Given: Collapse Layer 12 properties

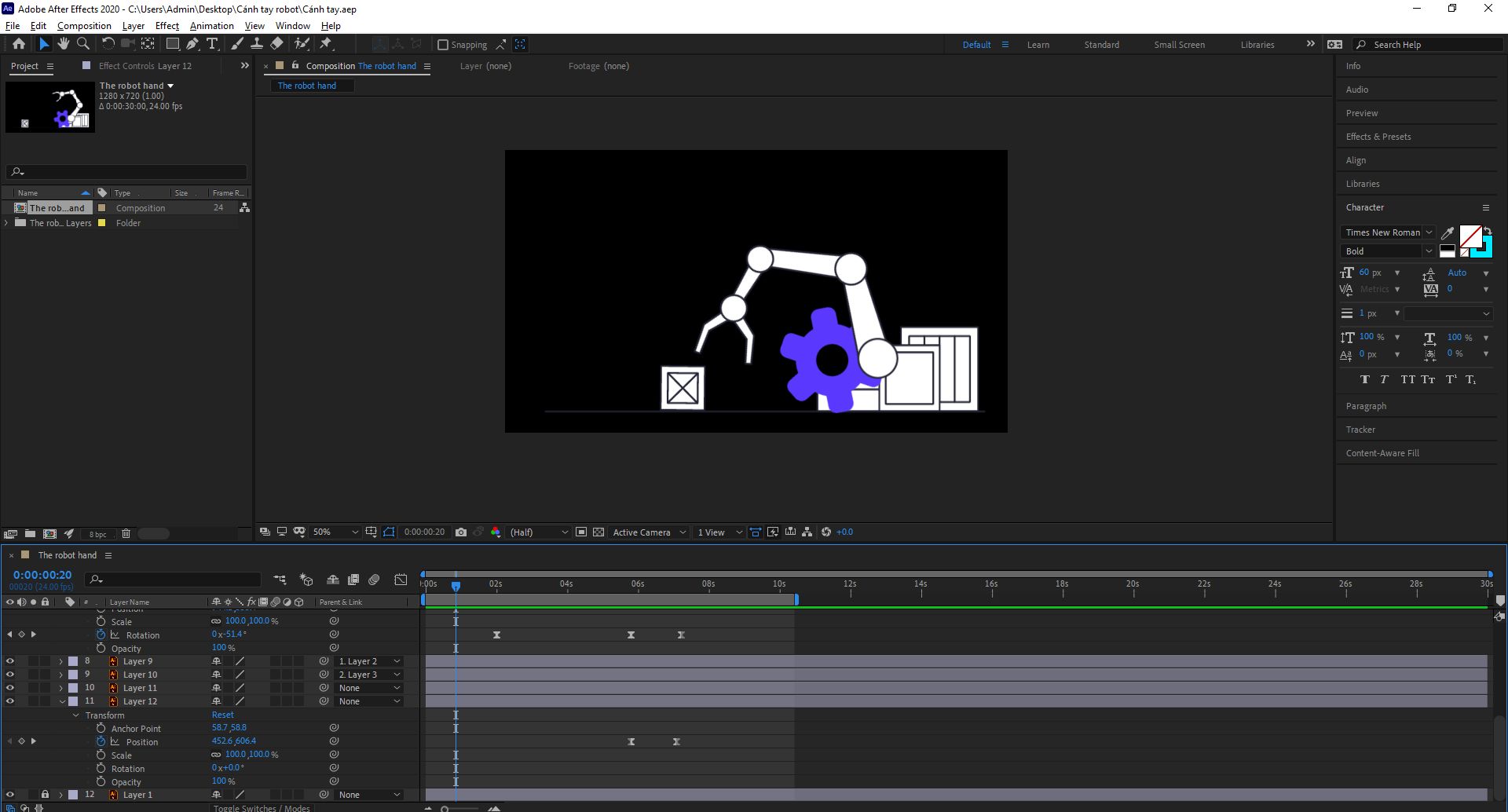Looking at the screenshot, I should [60, 701].
